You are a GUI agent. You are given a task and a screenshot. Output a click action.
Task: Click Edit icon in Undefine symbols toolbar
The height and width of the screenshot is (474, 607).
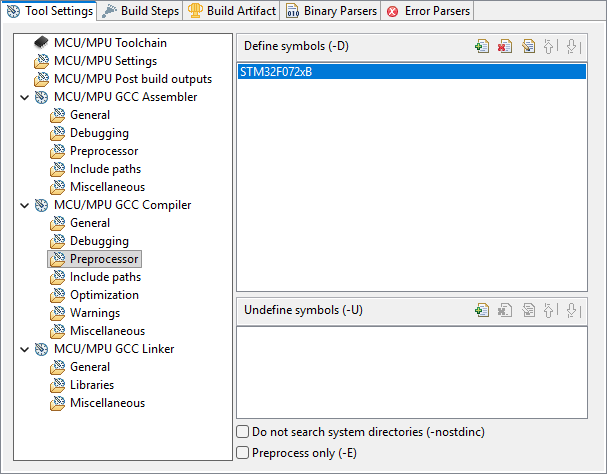[528, 310]
